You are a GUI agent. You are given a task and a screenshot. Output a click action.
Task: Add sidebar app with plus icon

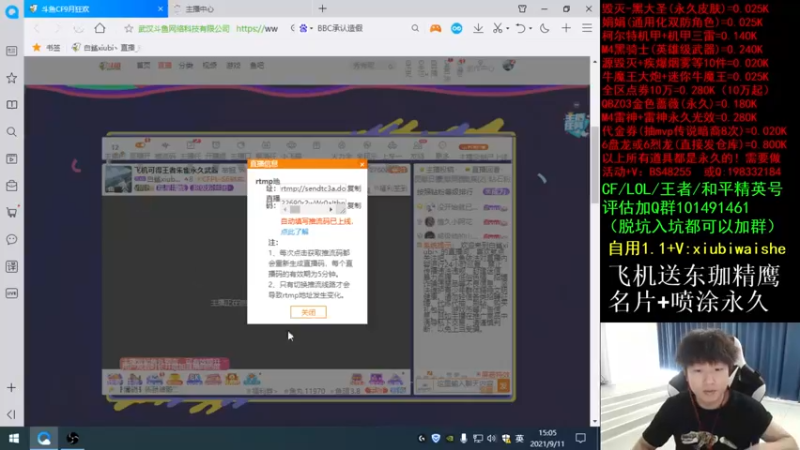11,388
